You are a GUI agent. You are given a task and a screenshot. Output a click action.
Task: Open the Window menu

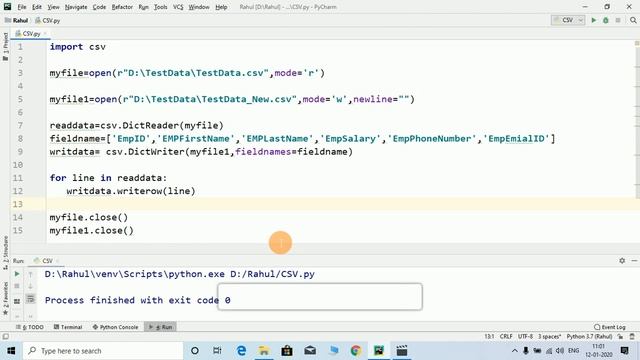(x=199, y=7)
